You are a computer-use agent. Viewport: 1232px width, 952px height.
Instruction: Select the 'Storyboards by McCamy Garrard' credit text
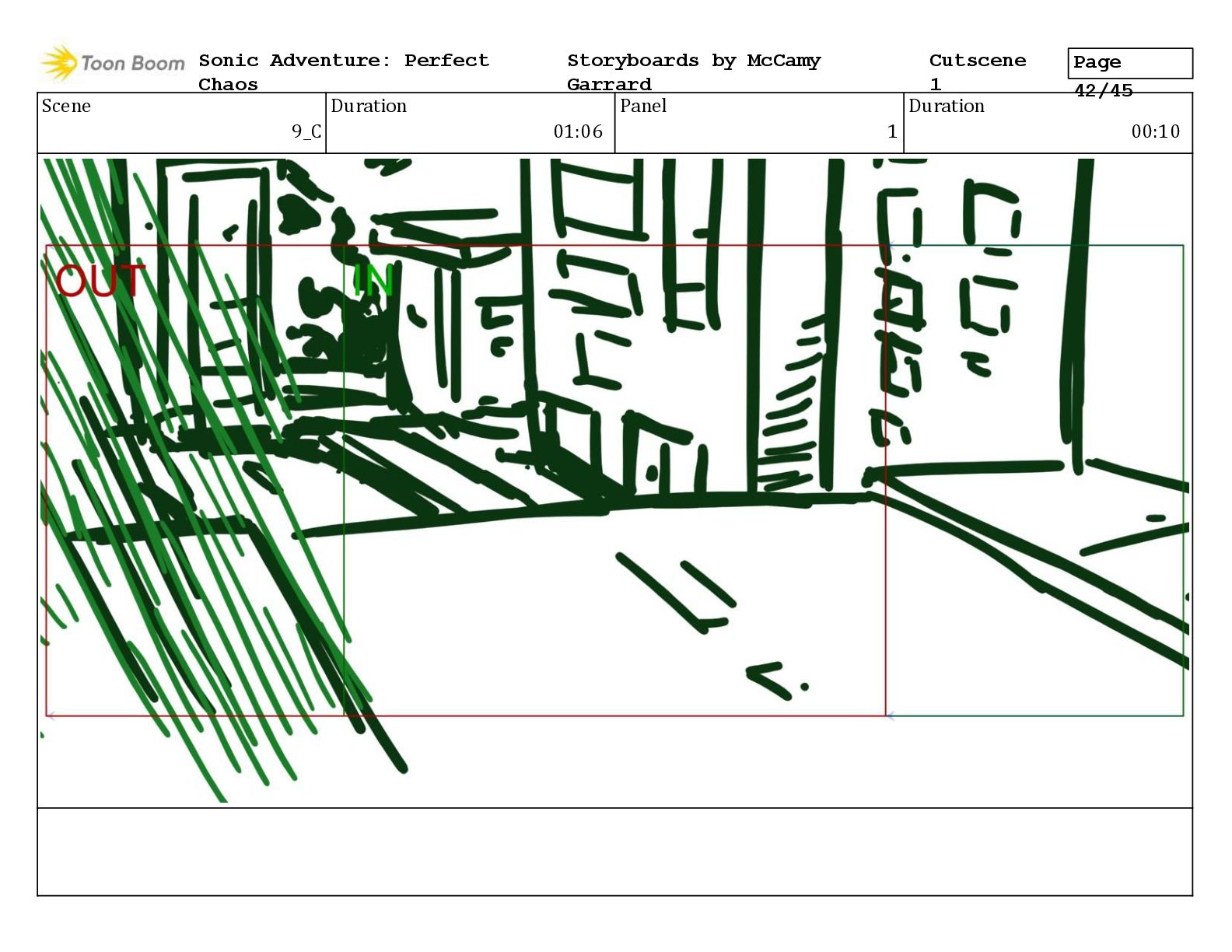(694, 72)
